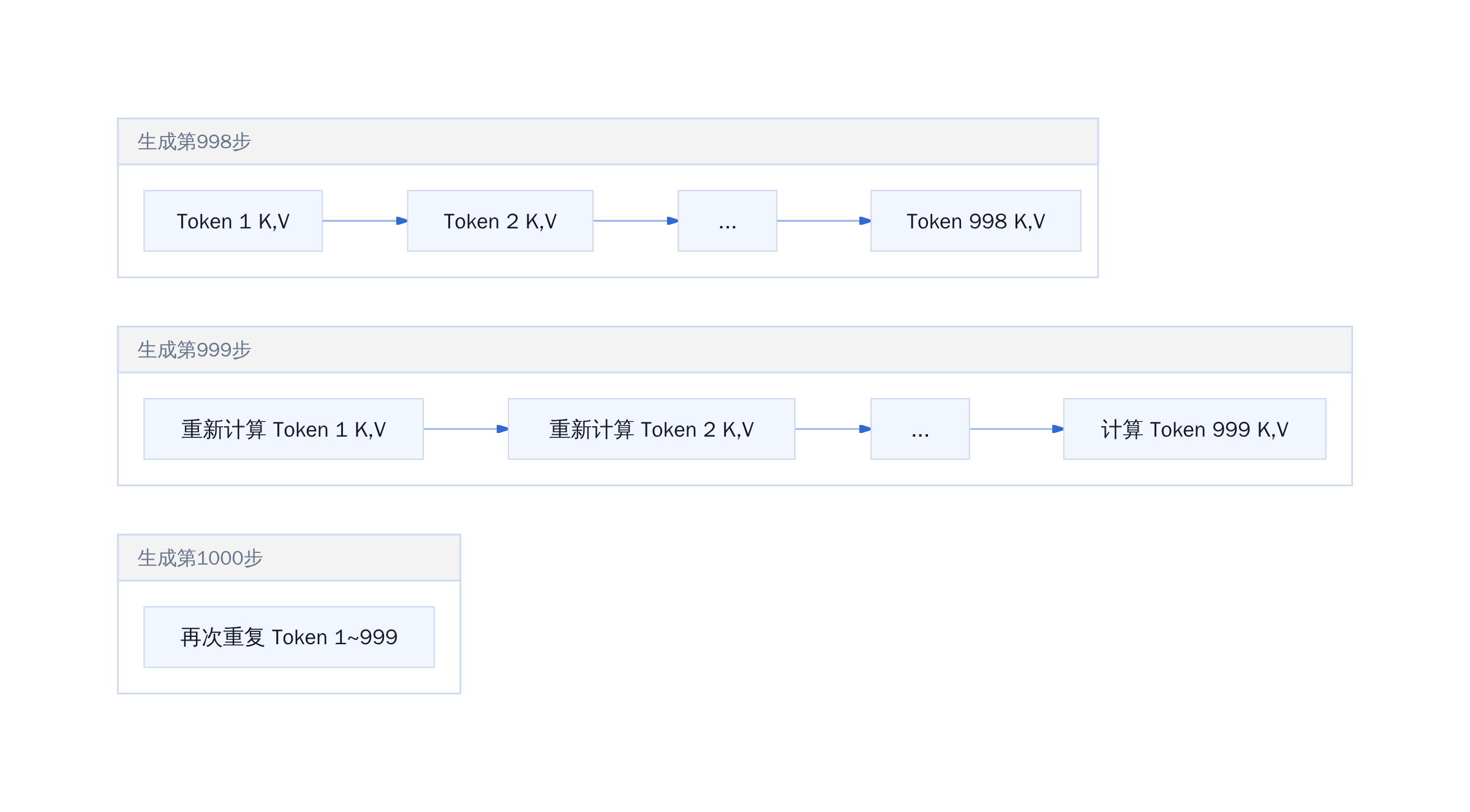Viewport: 1470px width, 812px height.
Task: Click arrow pointing into Token 998 K,V
Action: point(824,220)
